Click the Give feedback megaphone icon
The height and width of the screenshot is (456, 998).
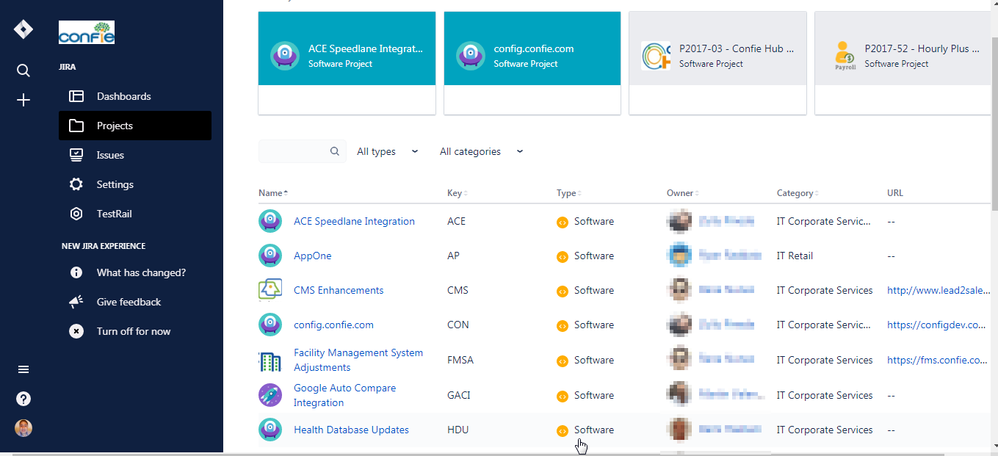pyautogui.click(x=76, y=302)
